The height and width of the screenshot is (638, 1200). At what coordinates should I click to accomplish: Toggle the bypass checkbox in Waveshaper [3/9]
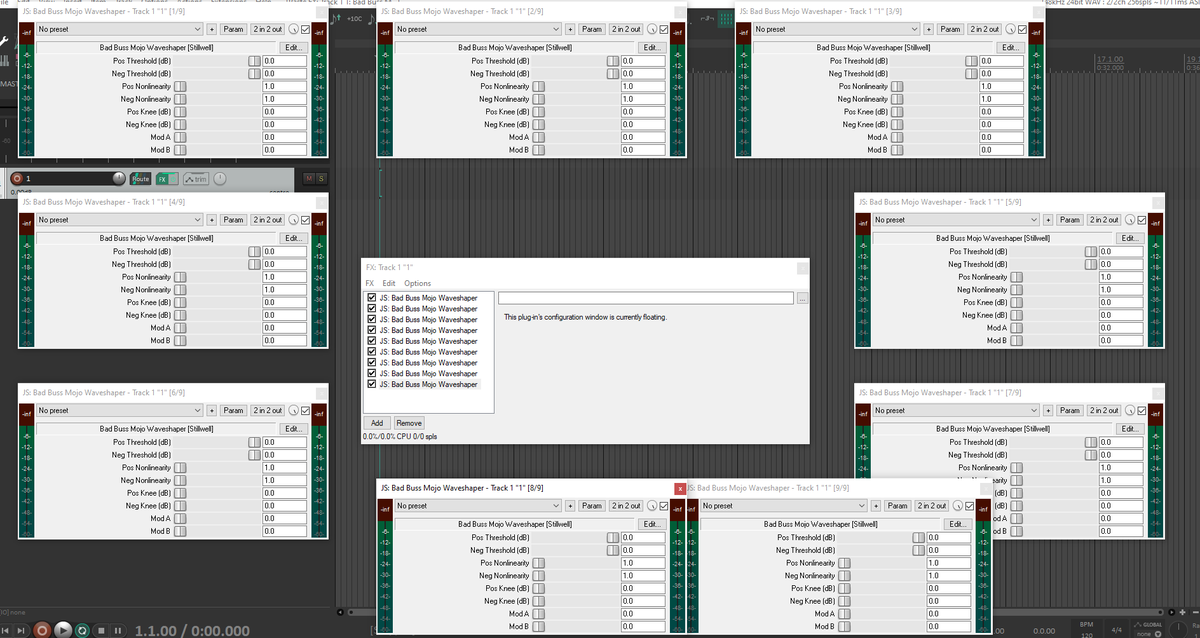[x=1023, y=29]
